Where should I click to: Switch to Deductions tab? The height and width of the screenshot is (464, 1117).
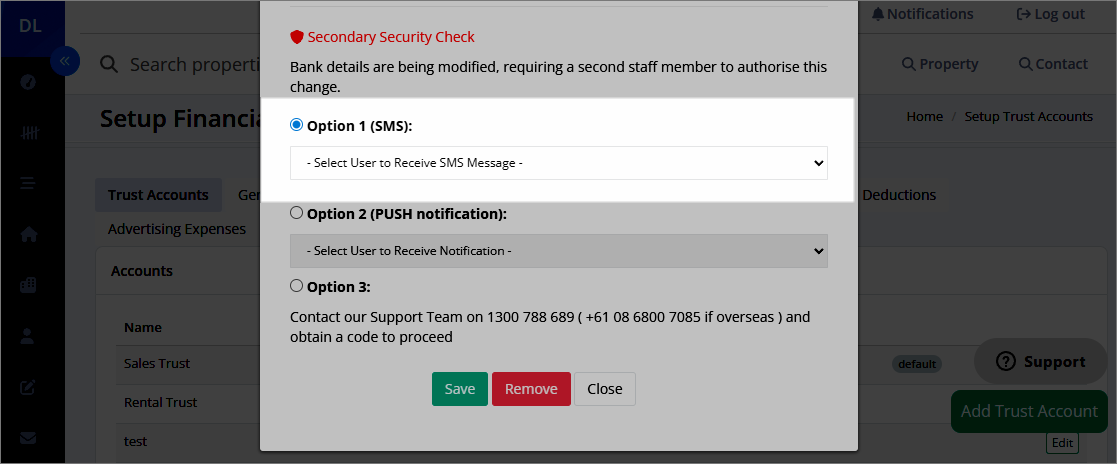pos(899,195)
